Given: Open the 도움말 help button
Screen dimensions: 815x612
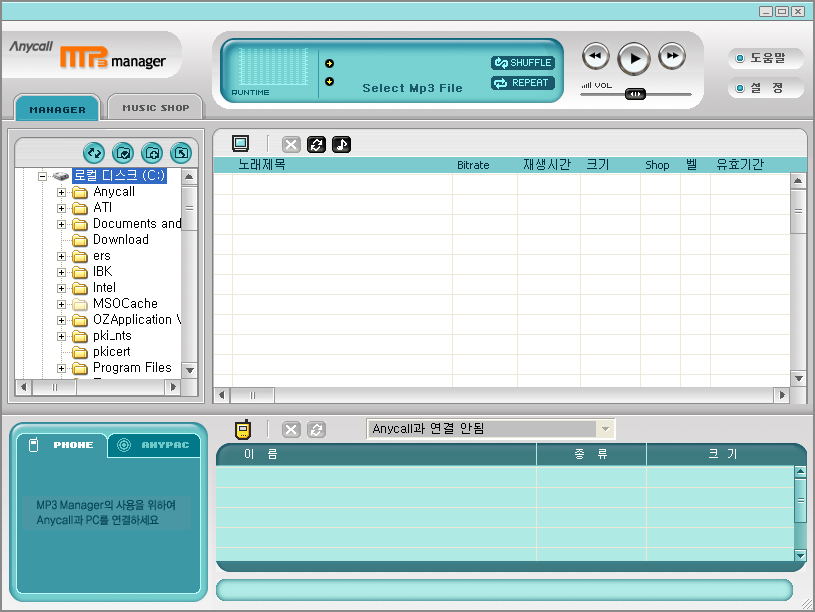Looking at the screenshot, I should (x=766, y=58).
